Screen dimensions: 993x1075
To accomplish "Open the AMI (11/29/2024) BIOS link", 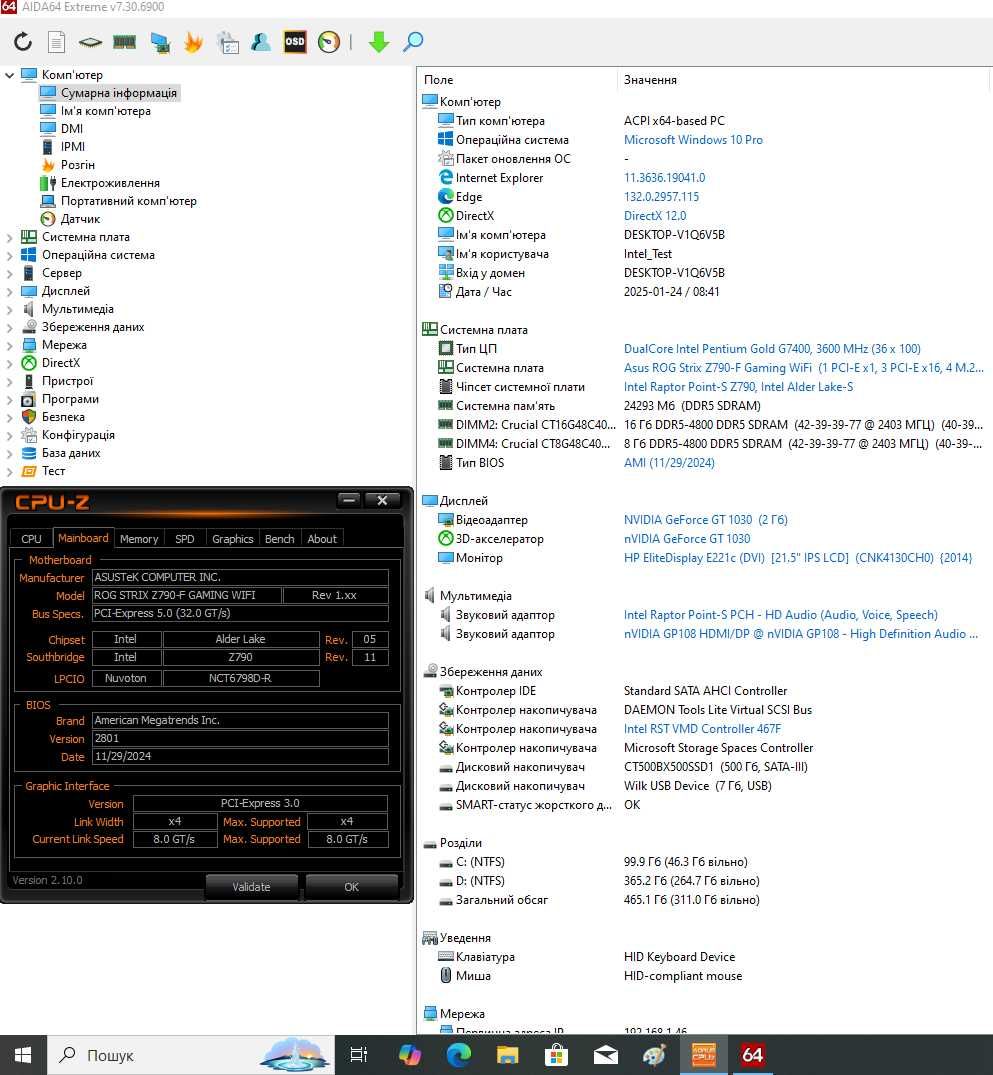I will click(669, 463).
